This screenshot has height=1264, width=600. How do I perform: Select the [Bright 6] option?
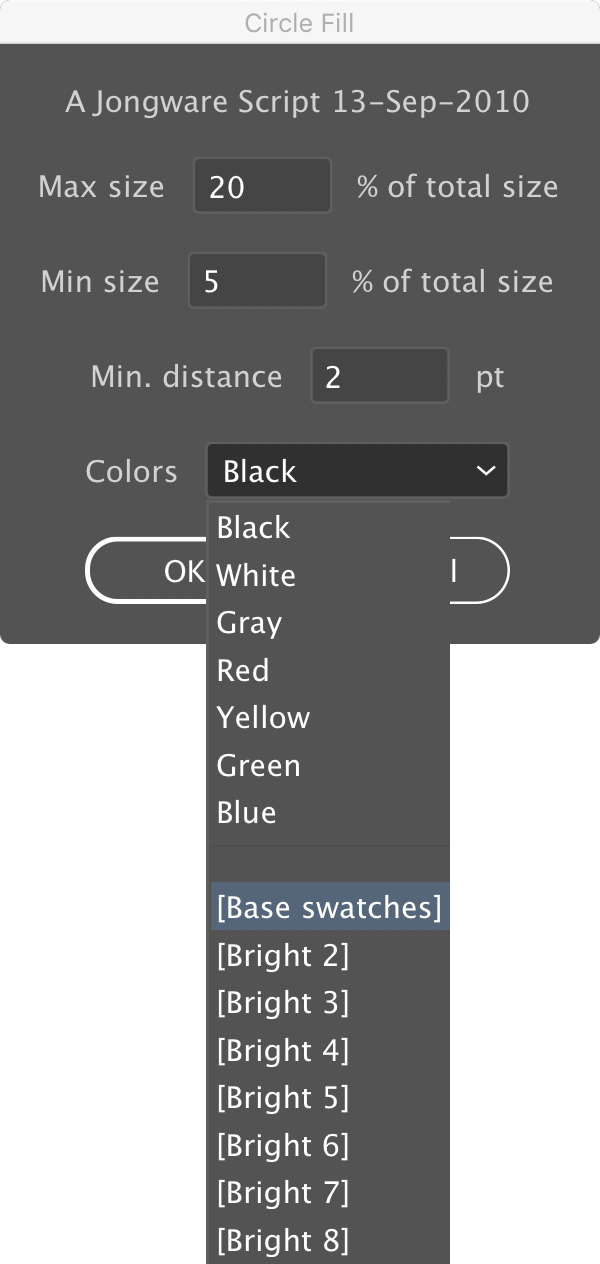pos(283,1145)
